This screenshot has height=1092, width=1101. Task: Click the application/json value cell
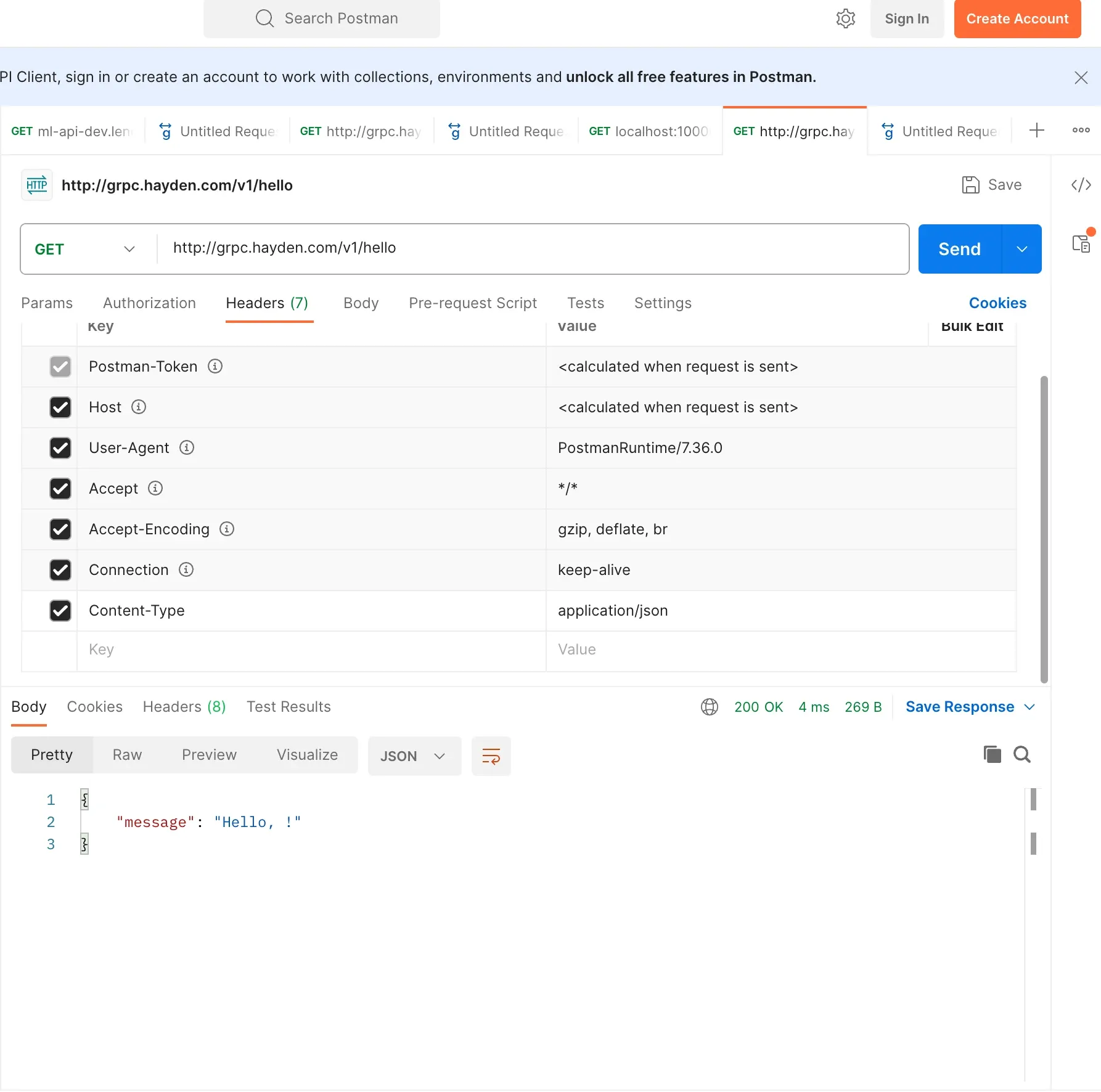pos(780,611)
